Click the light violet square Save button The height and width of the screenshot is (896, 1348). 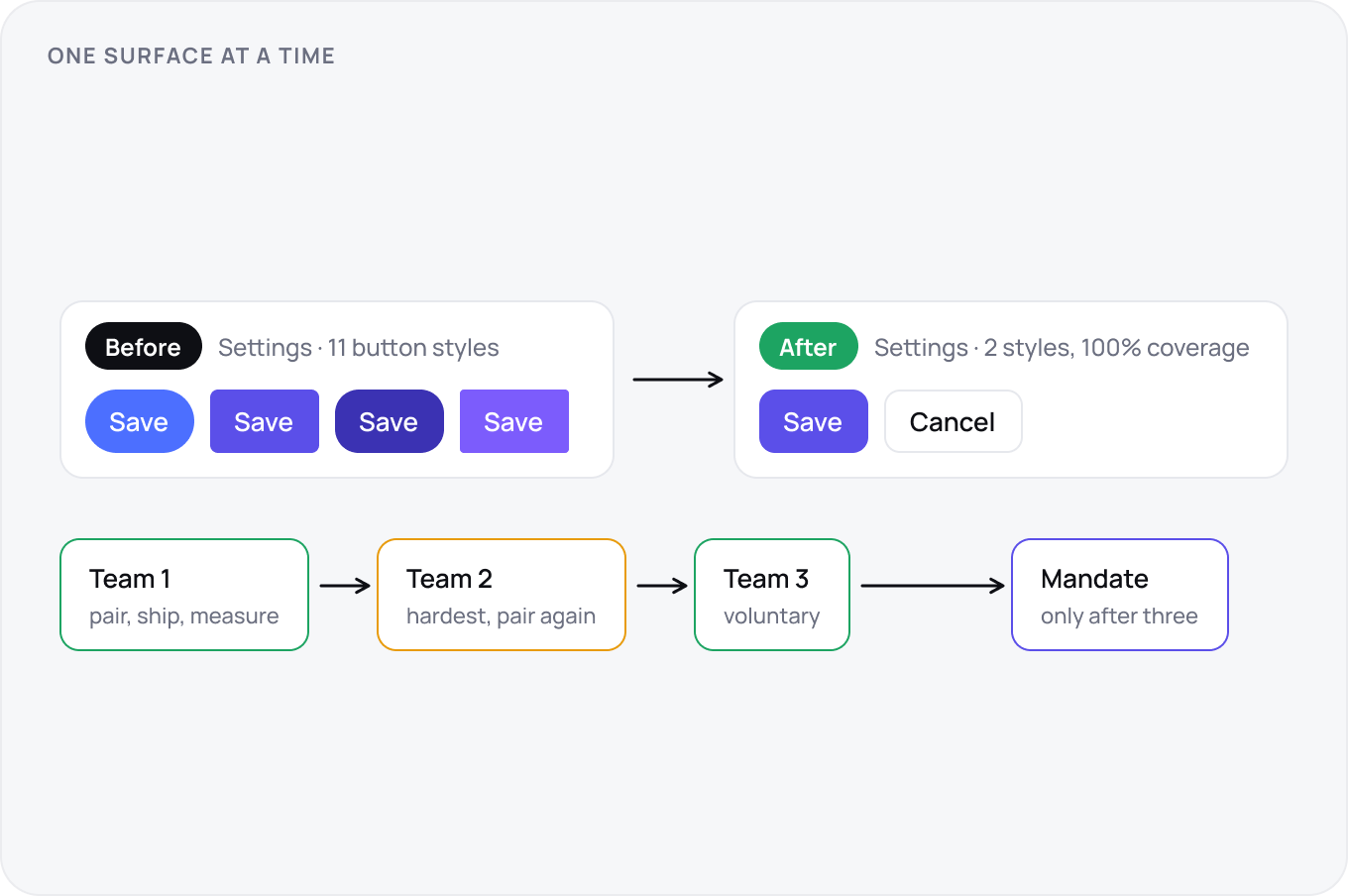coord(514,421)
